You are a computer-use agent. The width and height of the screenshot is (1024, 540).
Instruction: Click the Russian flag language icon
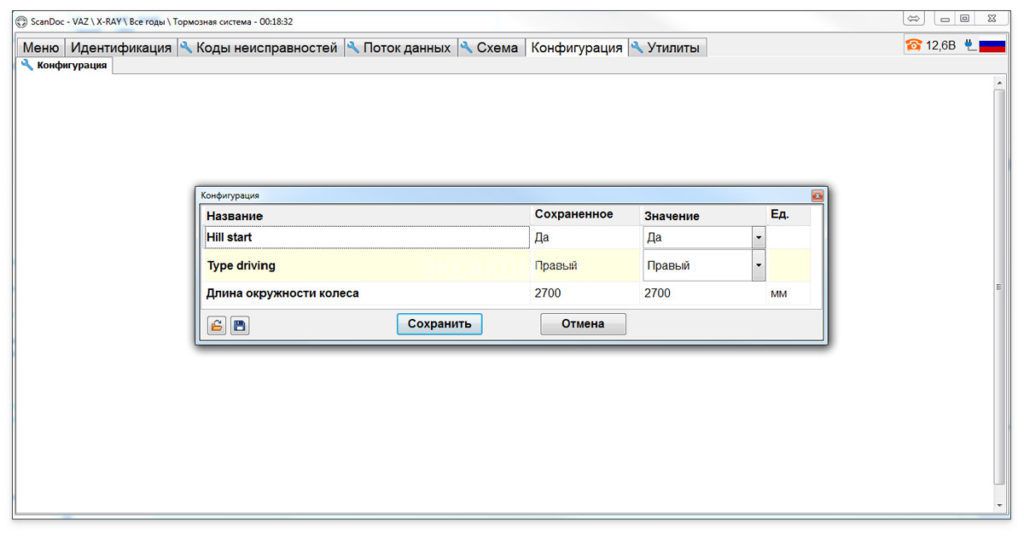tap(992, 45)
